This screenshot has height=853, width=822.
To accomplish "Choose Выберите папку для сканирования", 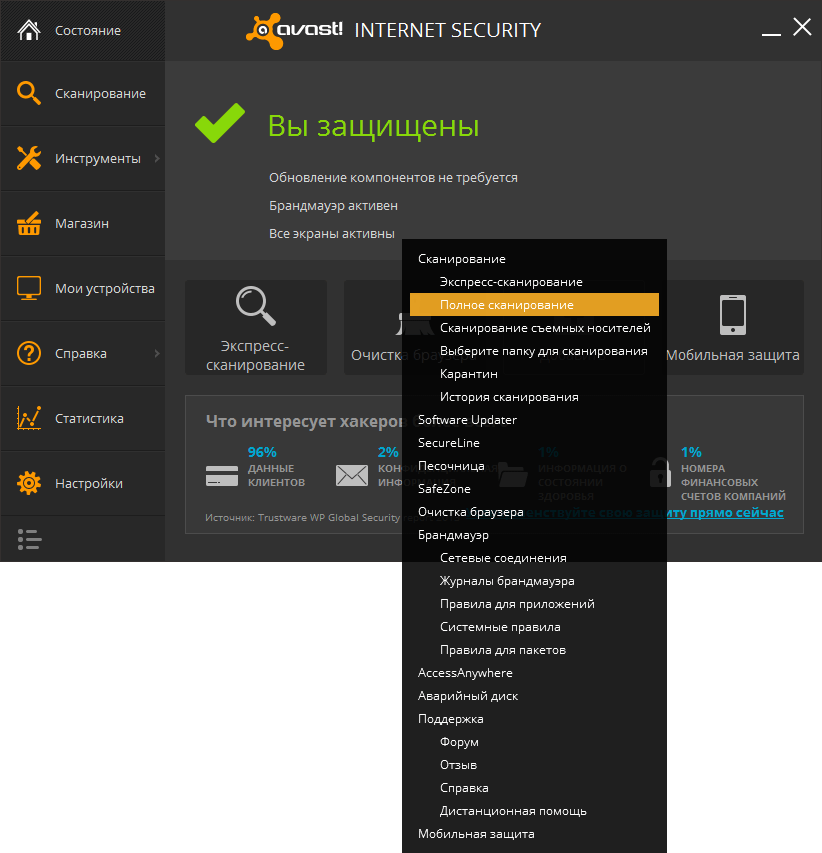I will point(534,351).
